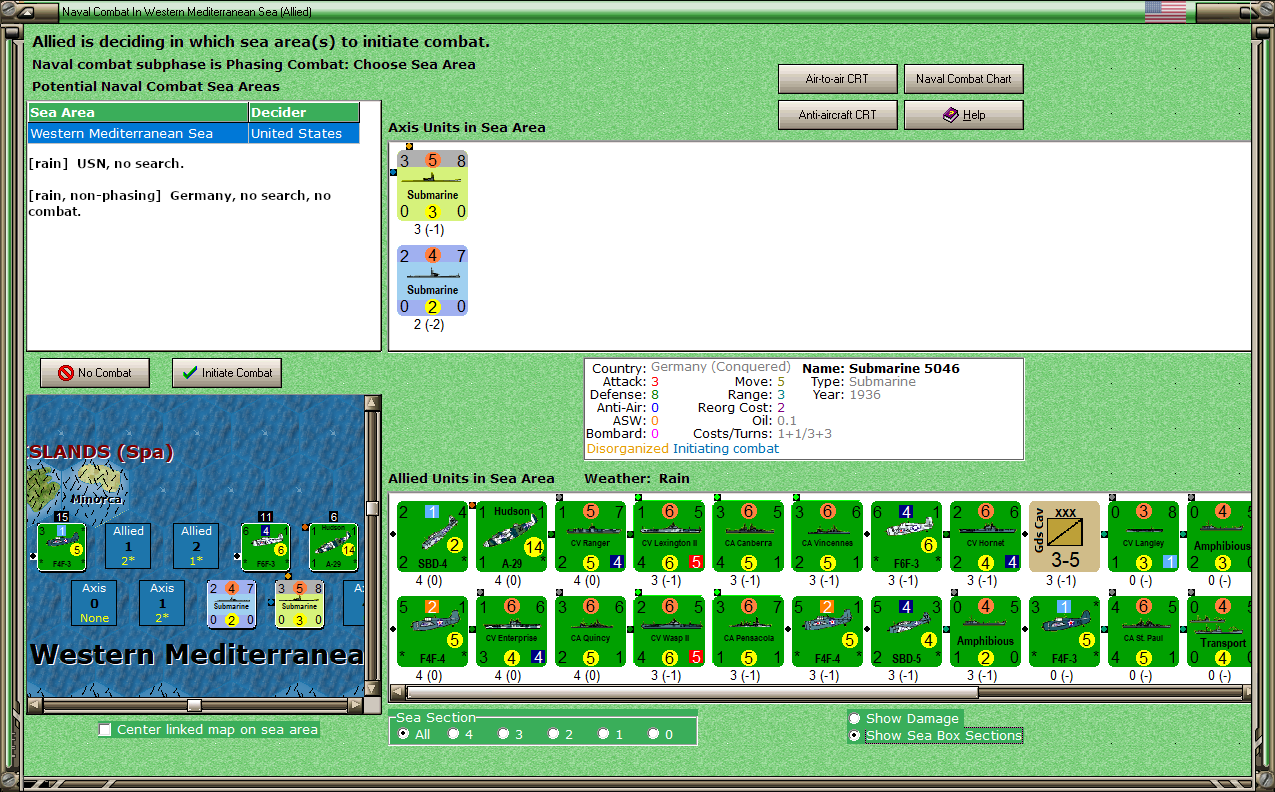
Task: Choose No Combat
Action: (x=94, y=373)
